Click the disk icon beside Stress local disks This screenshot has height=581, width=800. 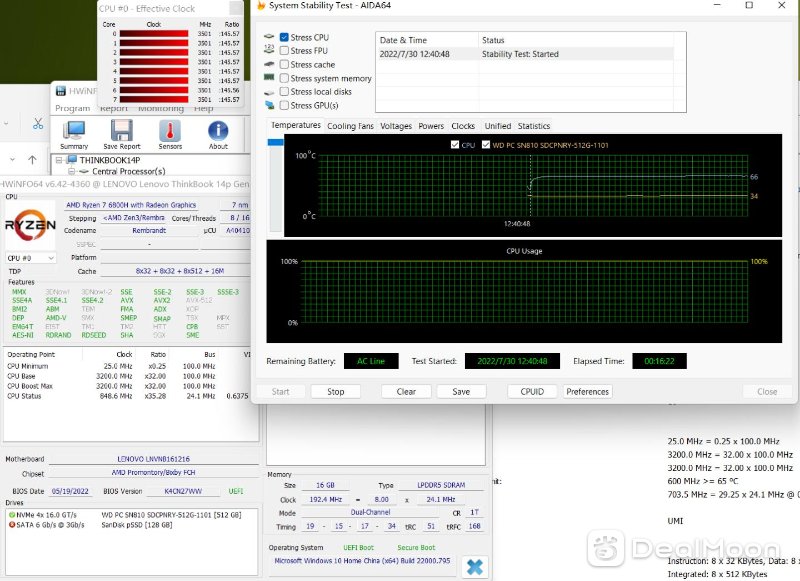click(269, 92)
